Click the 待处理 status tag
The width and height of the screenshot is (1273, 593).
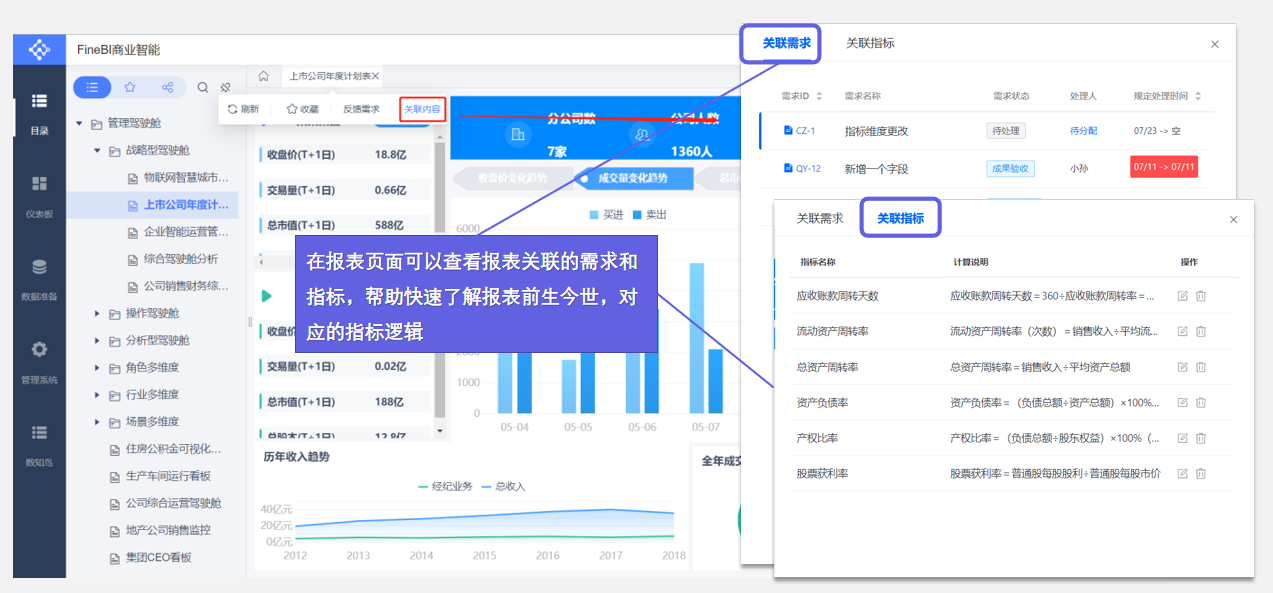[1005, 131]
